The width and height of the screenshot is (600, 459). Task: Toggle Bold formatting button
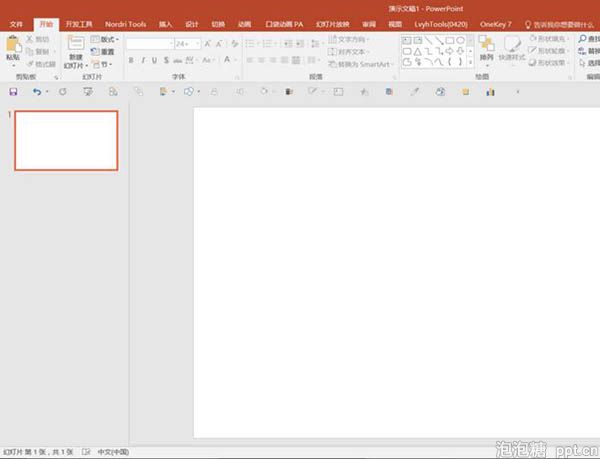pos(131,60)
